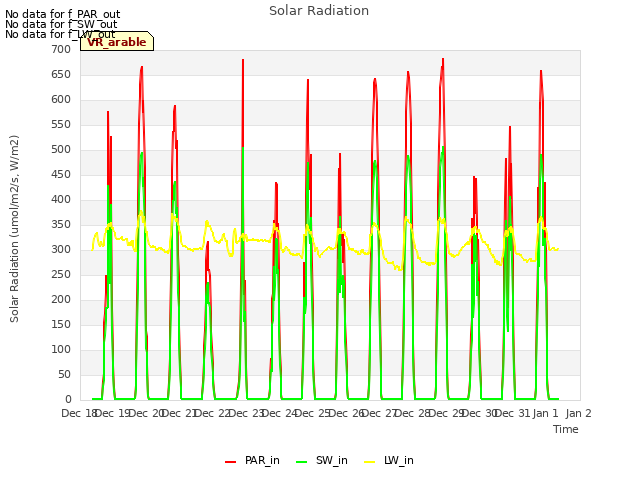Click the green SW_in legend swatch
The width and height of the screenshot is (640, 480).
point(301,462)
